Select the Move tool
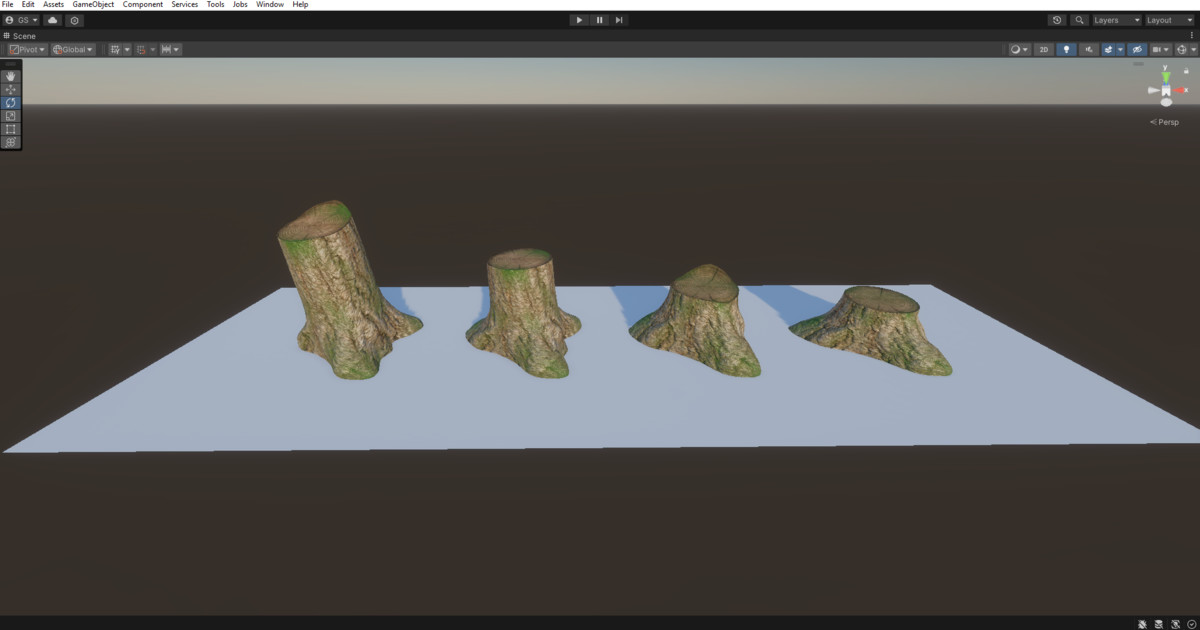 point(10,89)
